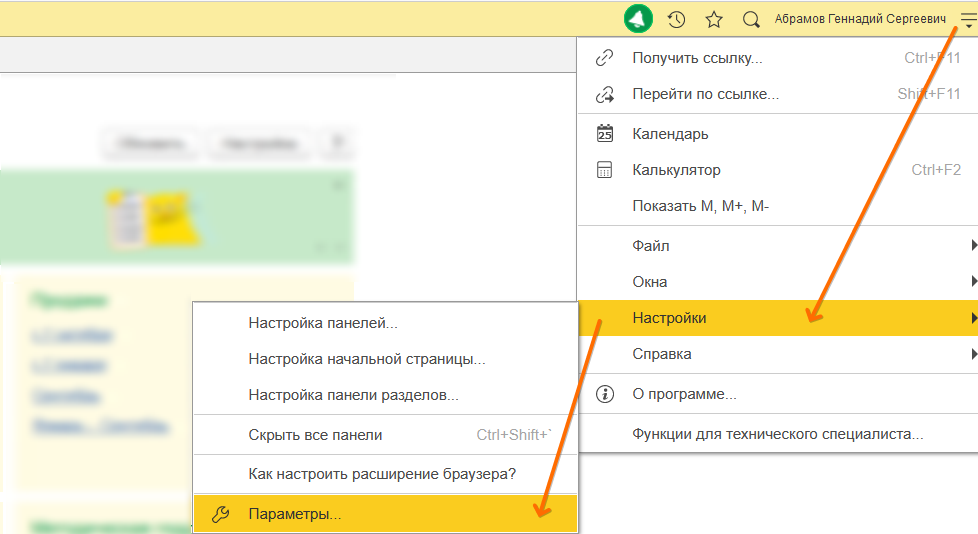Screen dimensions: 978x534
Task: Click user name Абрамов Геннадий Сергеевич
Action: coord(860,19)
